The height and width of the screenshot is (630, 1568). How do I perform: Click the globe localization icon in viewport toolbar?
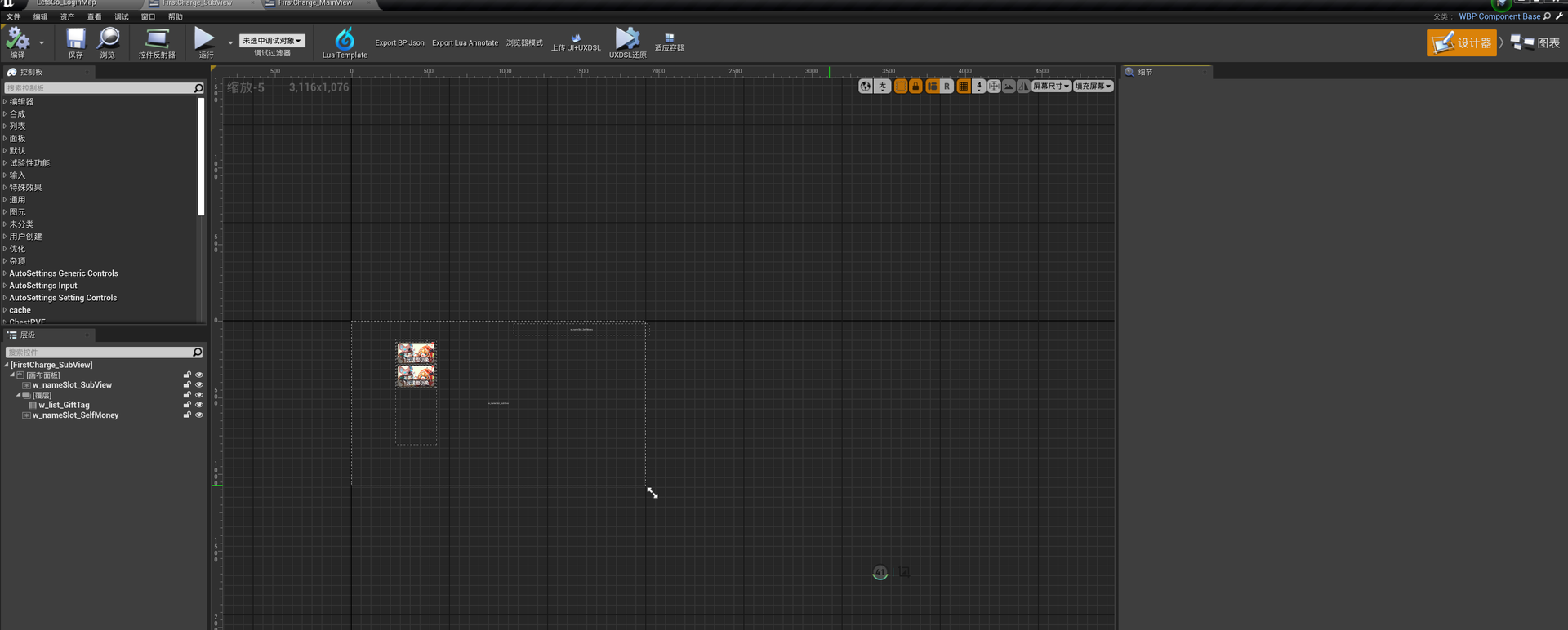click(x=866, y=86)
